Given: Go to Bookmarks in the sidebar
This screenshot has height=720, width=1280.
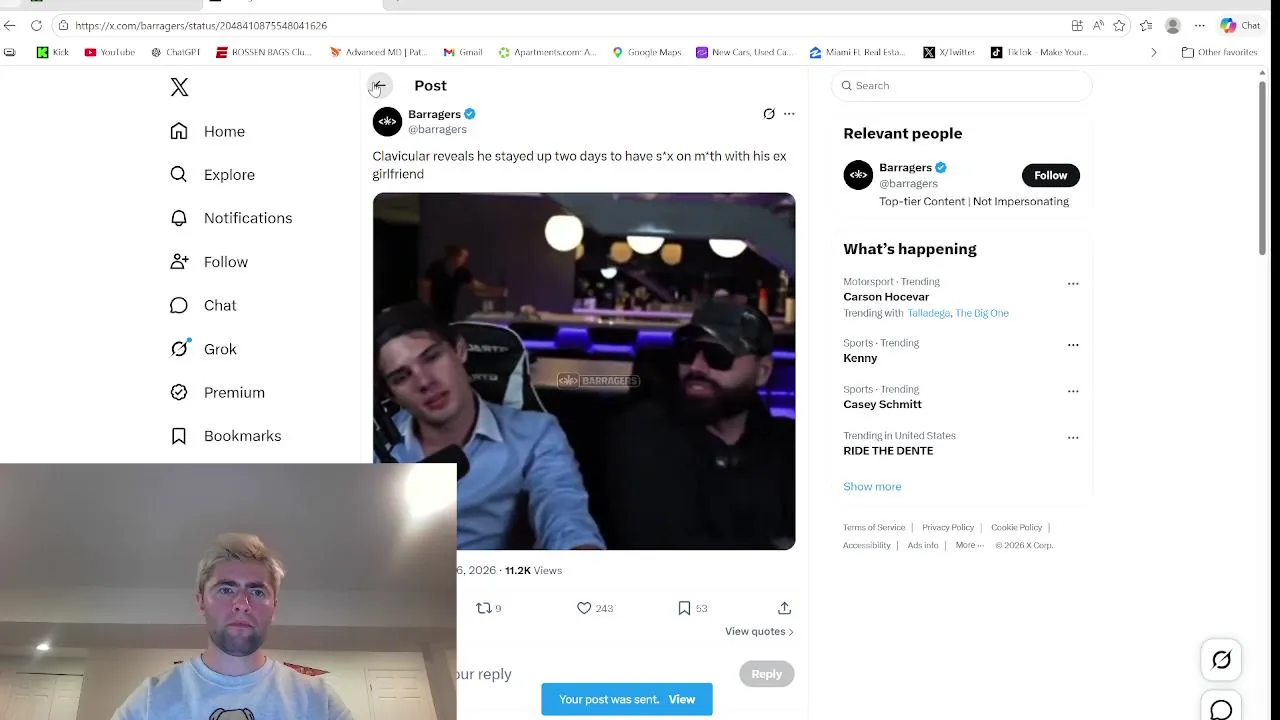Looking at the screenshot, I should click(x=242, y=436).
